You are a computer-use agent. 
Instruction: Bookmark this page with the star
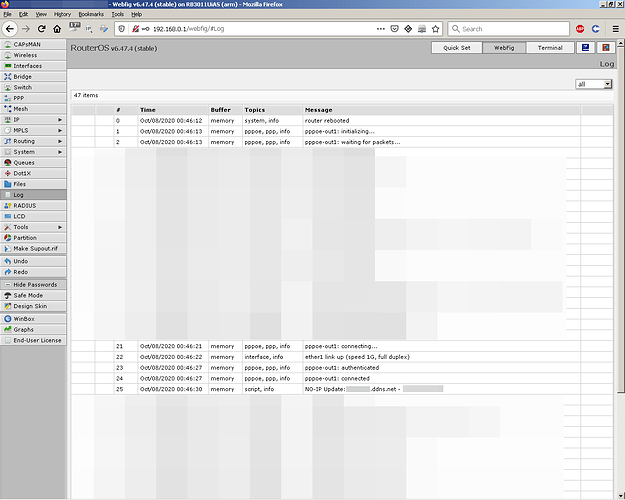click(435, 29)
